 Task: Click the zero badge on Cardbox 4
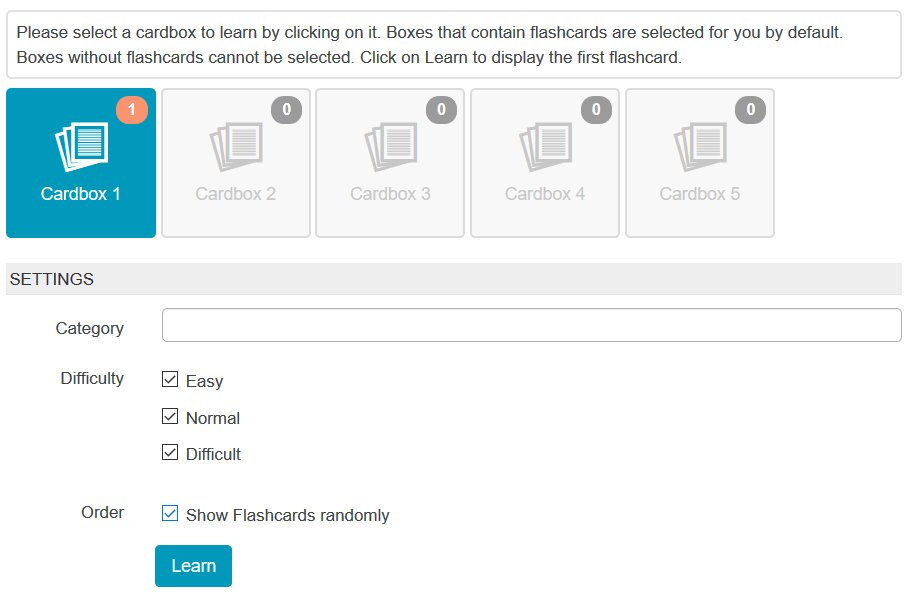click(x=595, y=110)
